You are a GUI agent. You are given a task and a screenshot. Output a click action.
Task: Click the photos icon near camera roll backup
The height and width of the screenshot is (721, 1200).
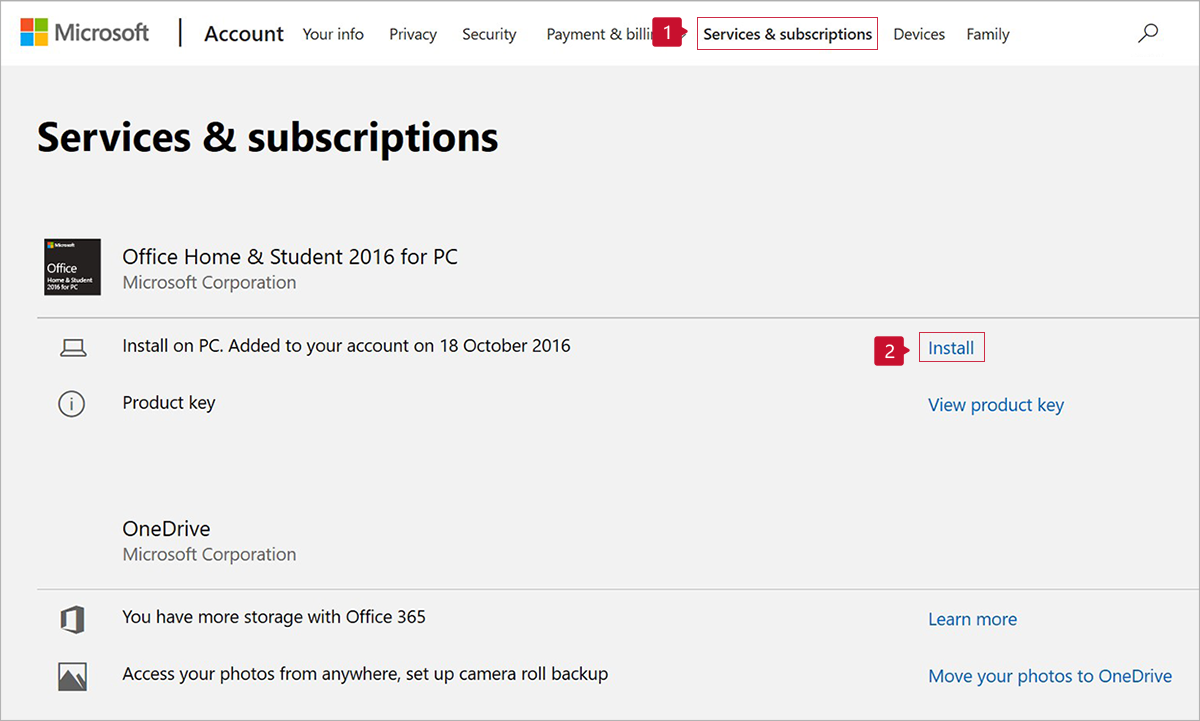(72, 676)
